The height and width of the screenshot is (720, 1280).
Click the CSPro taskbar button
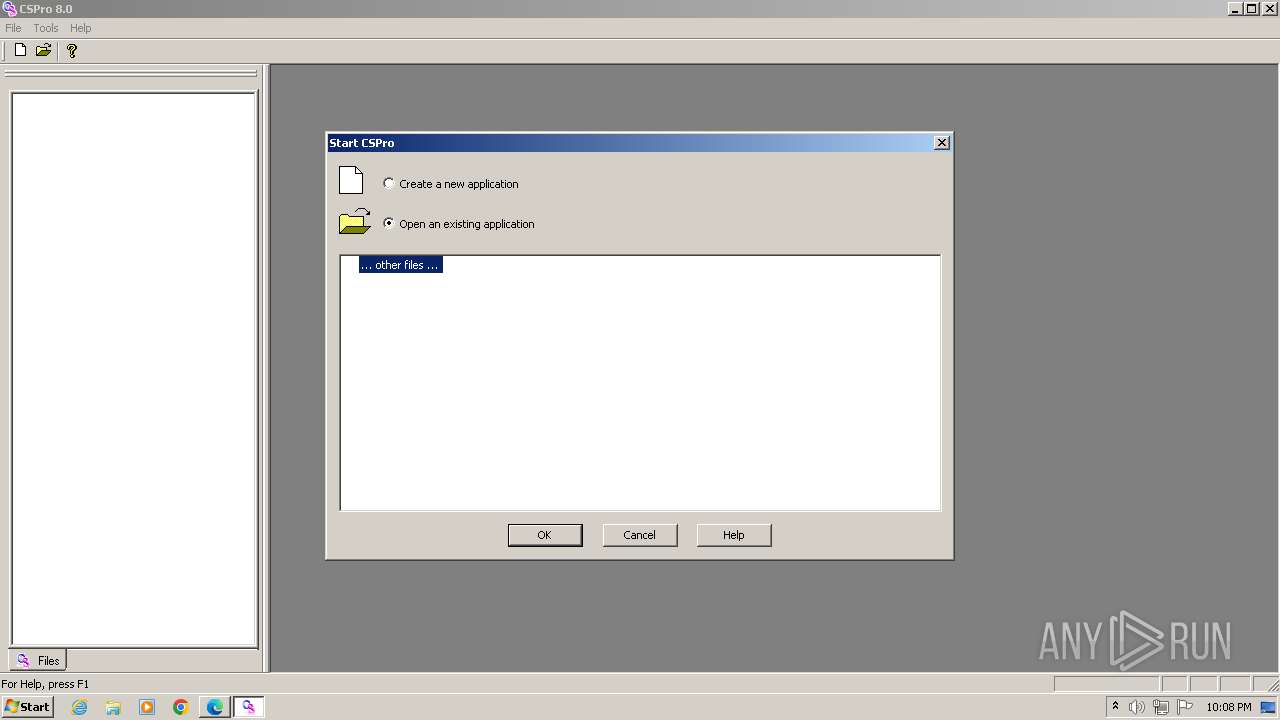click(x=248, y=707)
